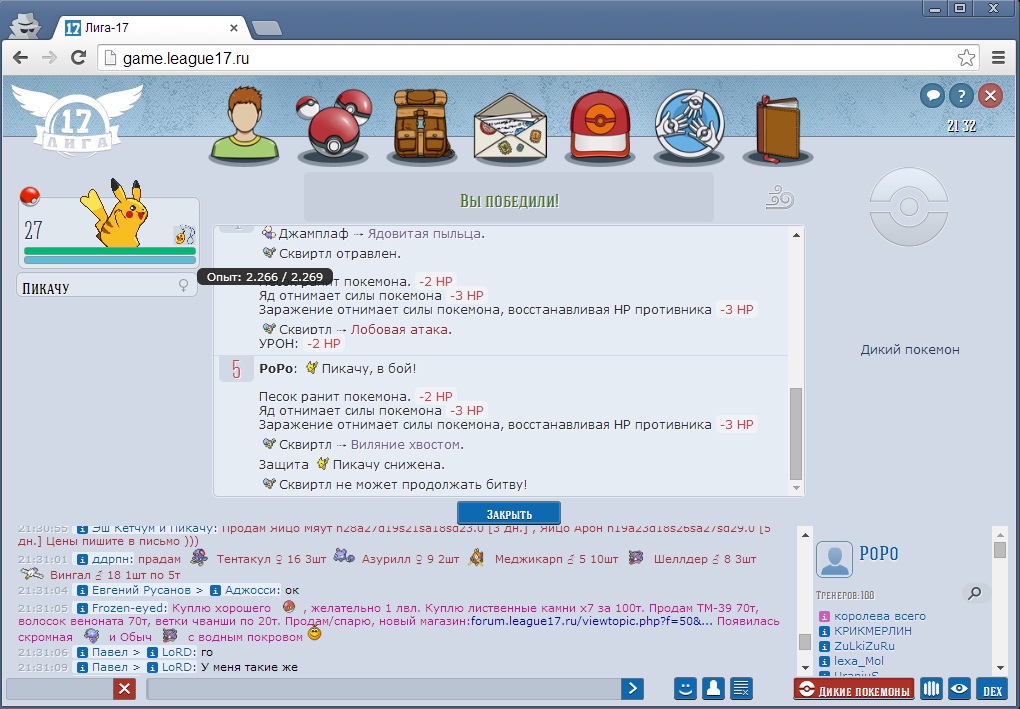This screenshot has height=709, width=1020.
Task: Click trainer list scrollbar down arrow
Action: pos(1000,667)
